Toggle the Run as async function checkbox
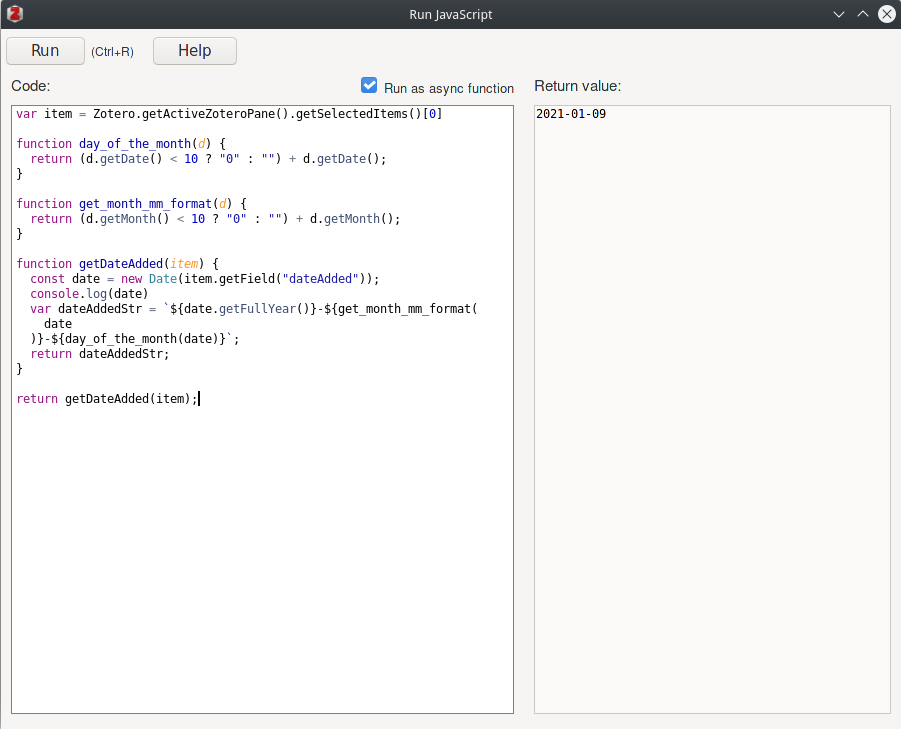The image size is (901, 729). coord(369,86)
